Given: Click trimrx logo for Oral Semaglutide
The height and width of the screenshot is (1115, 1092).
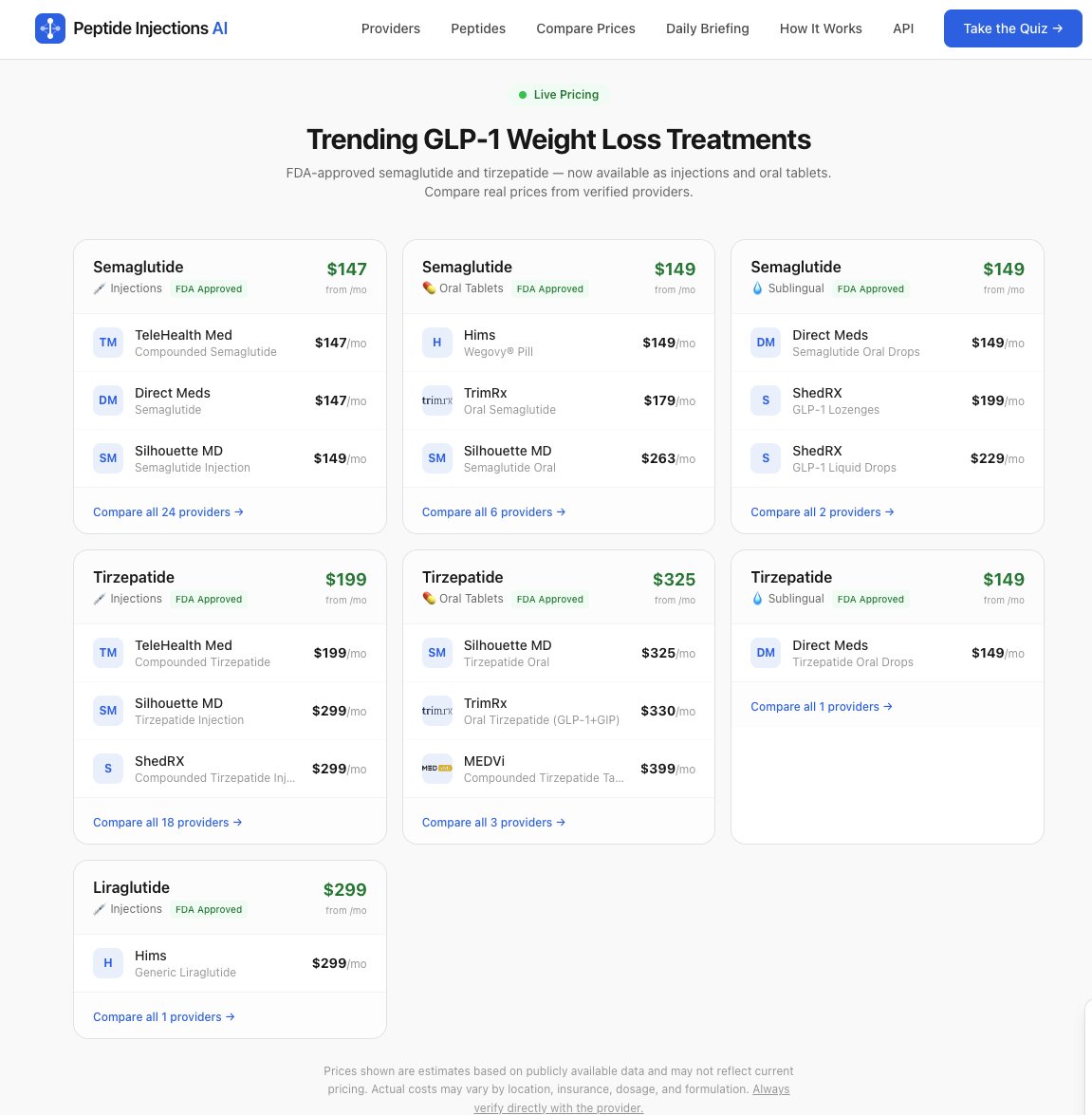Looking at the screenshot, I should (x=437, y=400).
